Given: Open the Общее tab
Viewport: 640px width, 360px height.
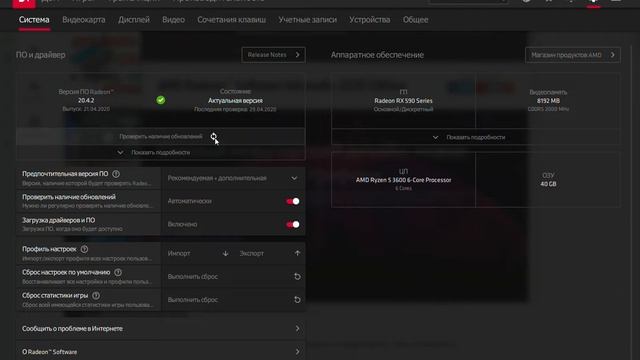Looking at the screenshot, I should tap(416, 20).
